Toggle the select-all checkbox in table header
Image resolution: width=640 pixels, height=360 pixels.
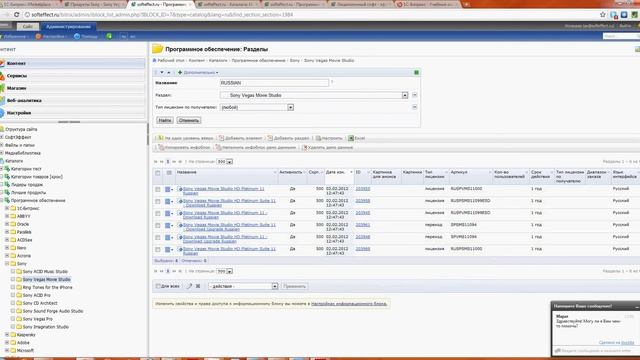(x=158, y=173)
